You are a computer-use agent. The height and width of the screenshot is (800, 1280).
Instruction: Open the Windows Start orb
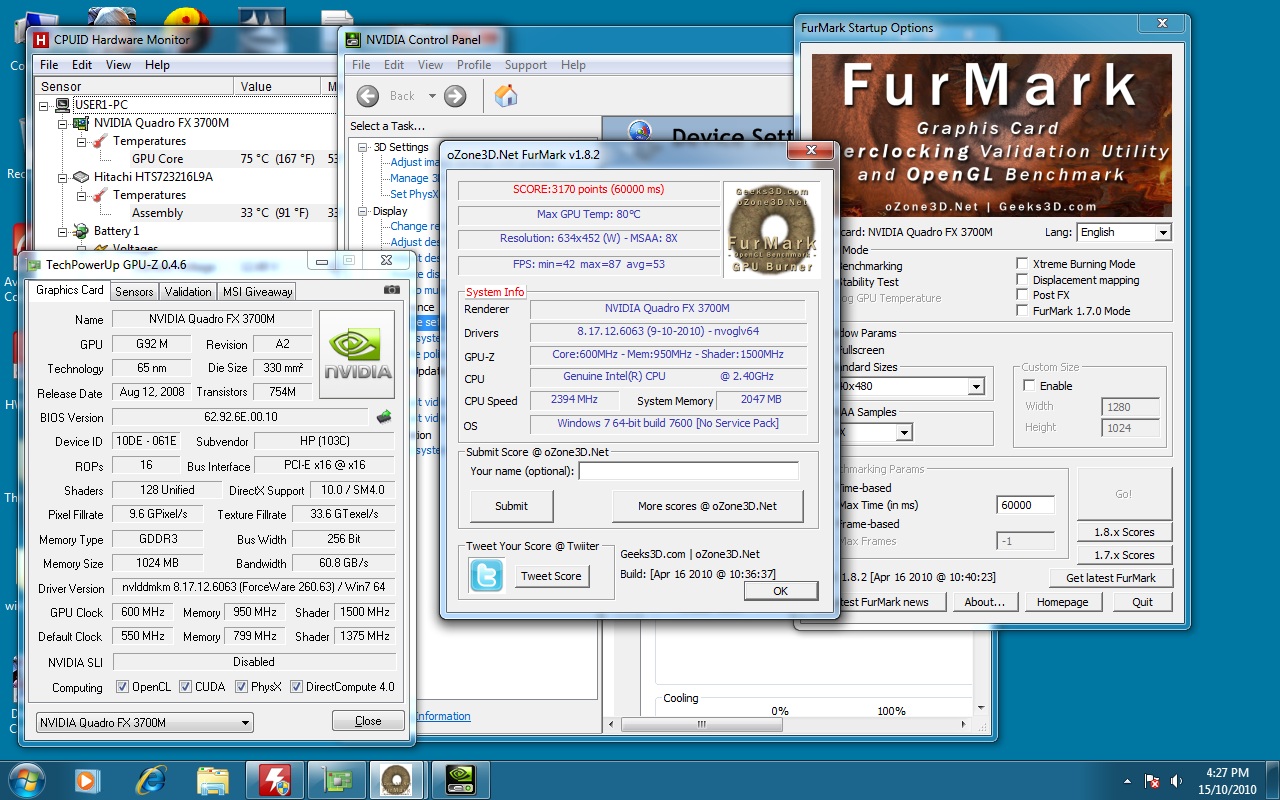pos(26,779)
